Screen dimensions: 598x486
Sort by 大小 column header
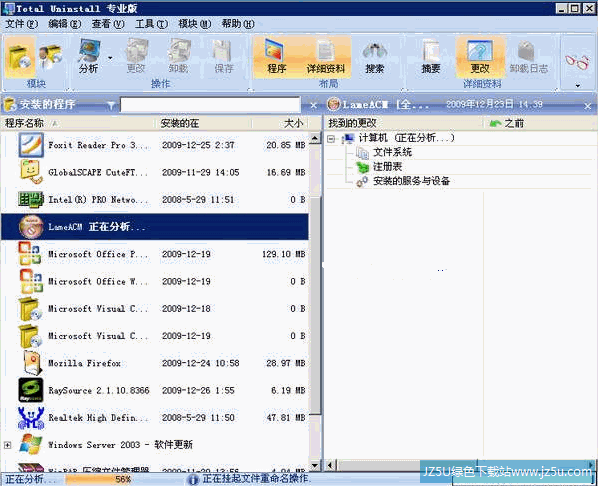tap(280, 123)
